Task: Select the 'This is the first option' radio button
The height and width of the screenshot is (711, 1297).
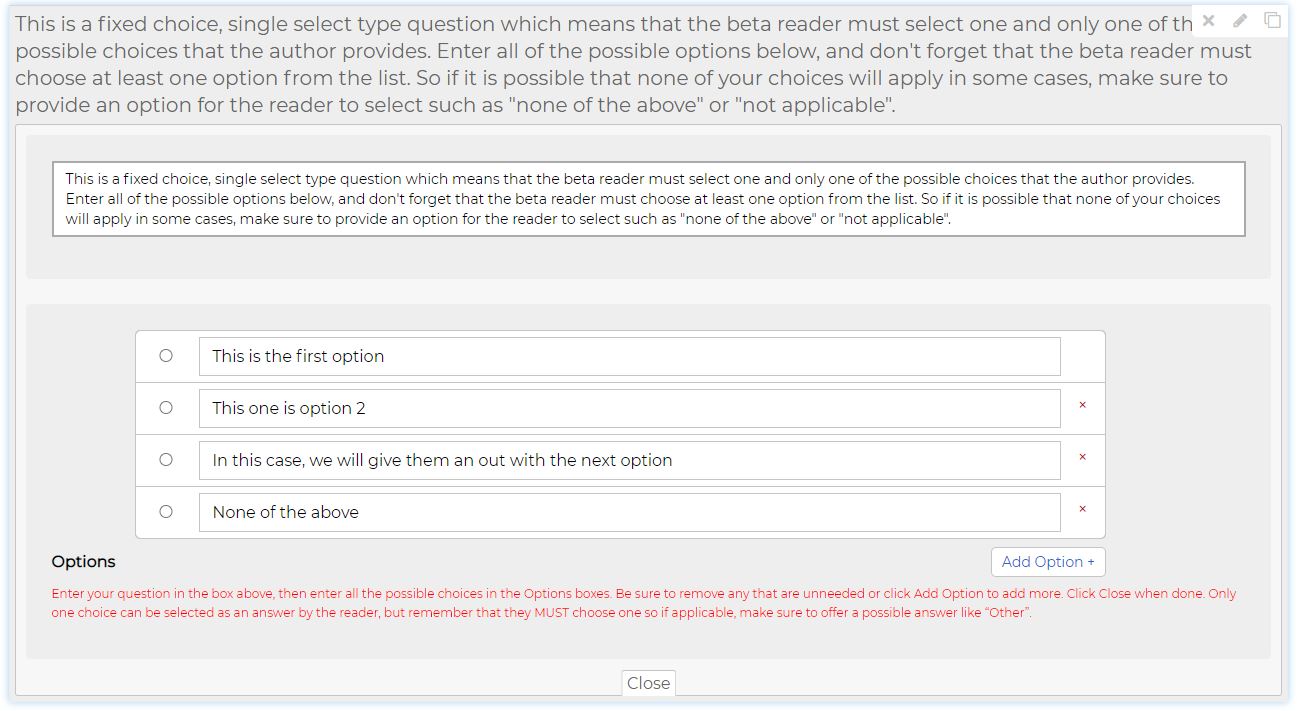Action: coord(166,356)
